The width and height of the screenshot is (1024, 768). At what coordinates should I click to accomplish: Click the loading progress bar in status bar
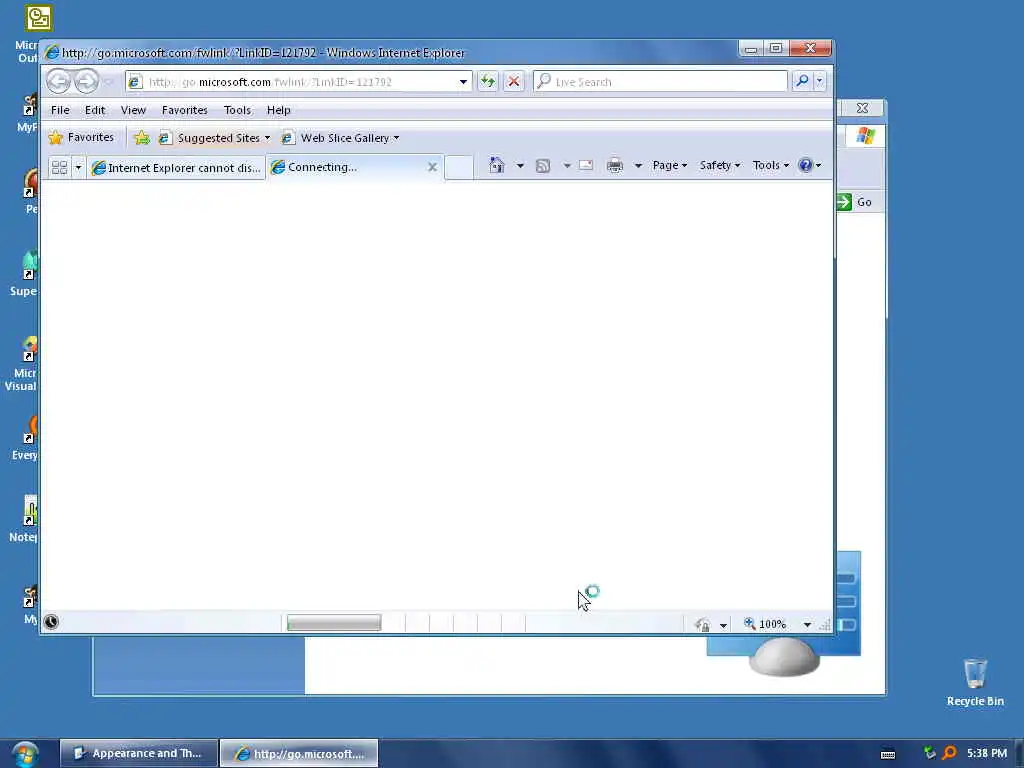[x=334, y=623]
